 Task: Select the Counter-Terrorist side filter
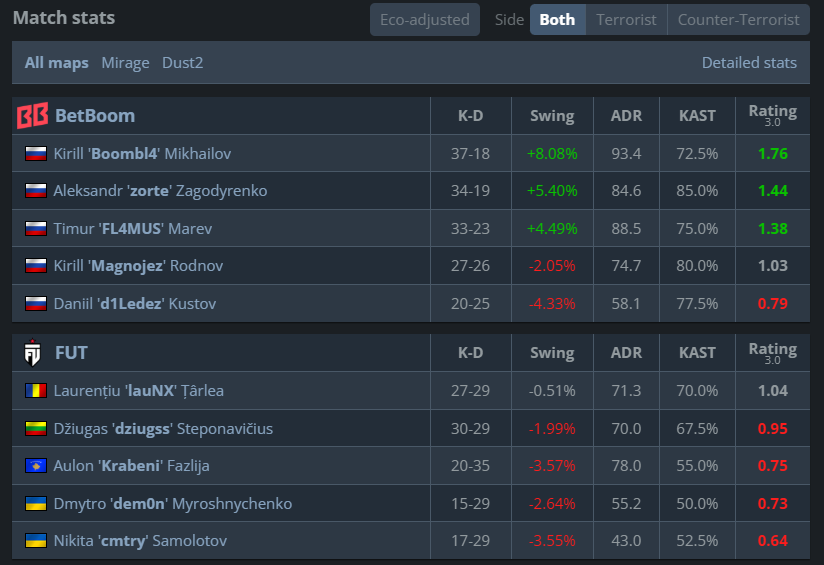pyautogui.click(x=738, y=20)
